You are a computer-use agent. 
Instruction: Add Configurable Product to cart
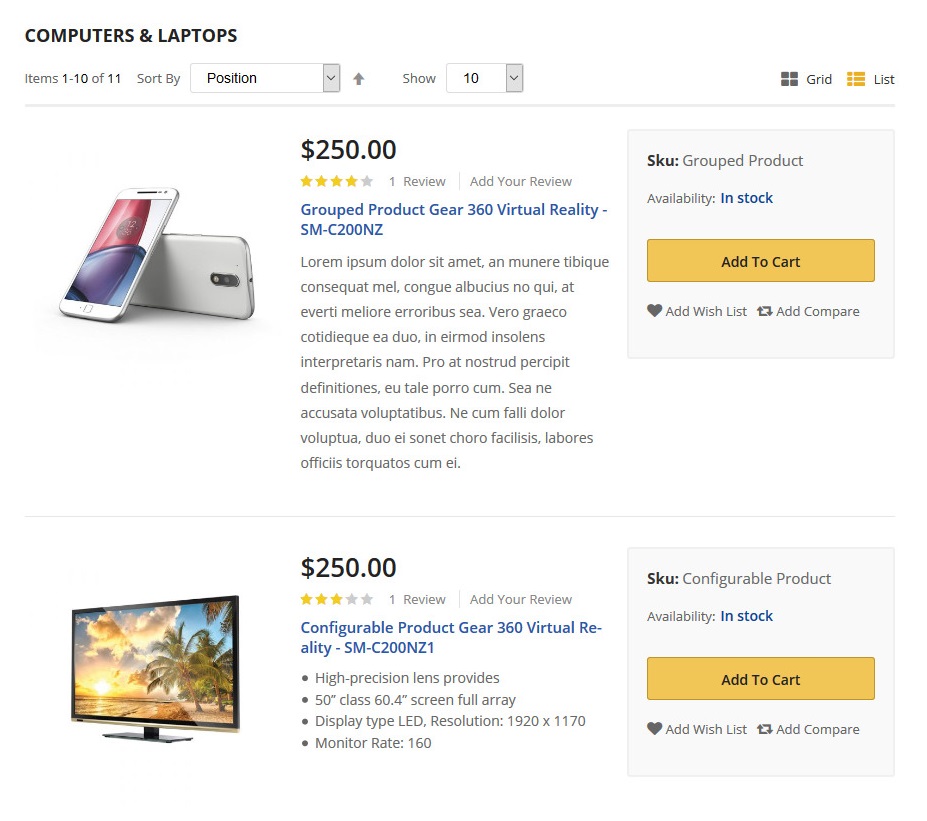(760, 679)
